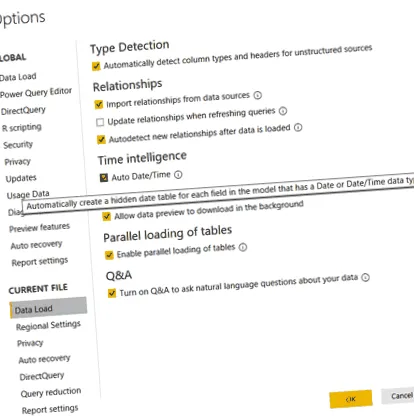Open Security settings
Screen dimensions: 414x420
(18, 145)
